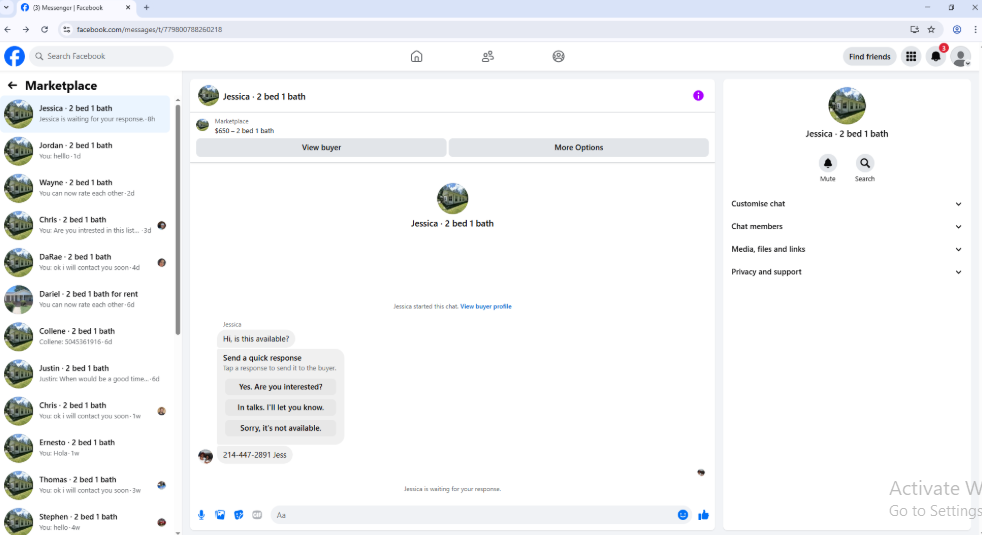Search in conversation magnifier icon
This screenshot has width=982, height=535.
tap(865, 163)
